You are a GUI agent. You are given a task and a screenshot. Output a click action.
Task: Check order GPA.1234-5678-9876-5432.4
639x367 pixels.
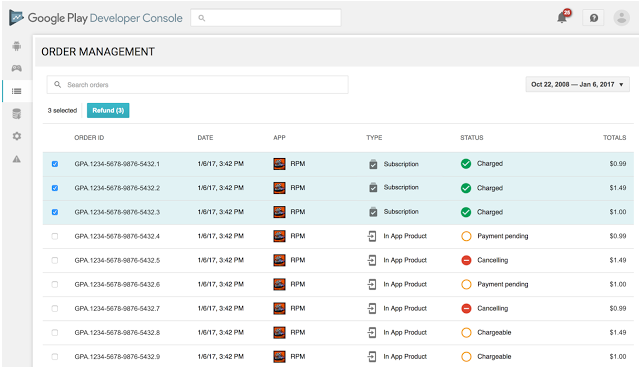(55, 236)
